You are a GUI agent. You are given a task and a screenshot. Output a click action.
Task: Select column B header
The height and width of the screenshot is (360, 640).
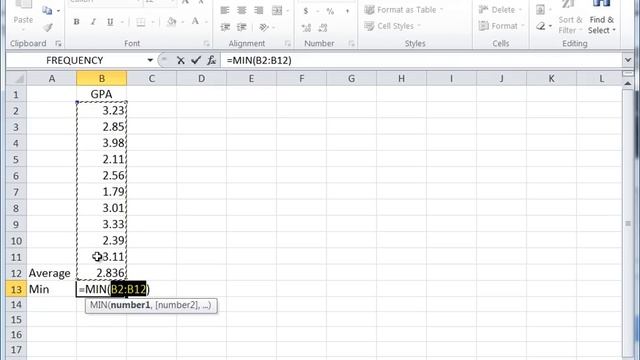coord(102,78)
